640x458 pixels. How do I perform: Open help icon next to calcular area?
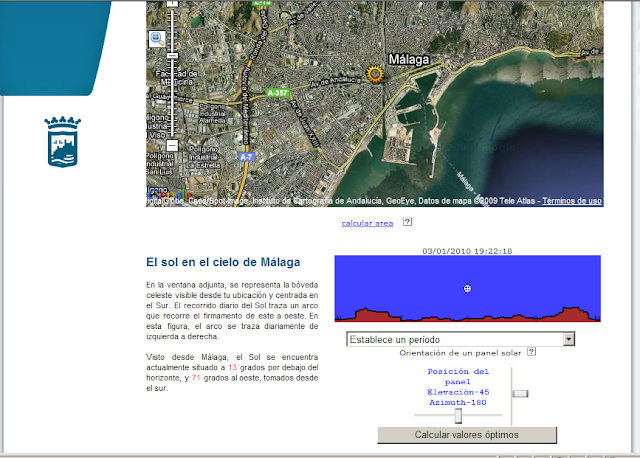click(407, 222)
